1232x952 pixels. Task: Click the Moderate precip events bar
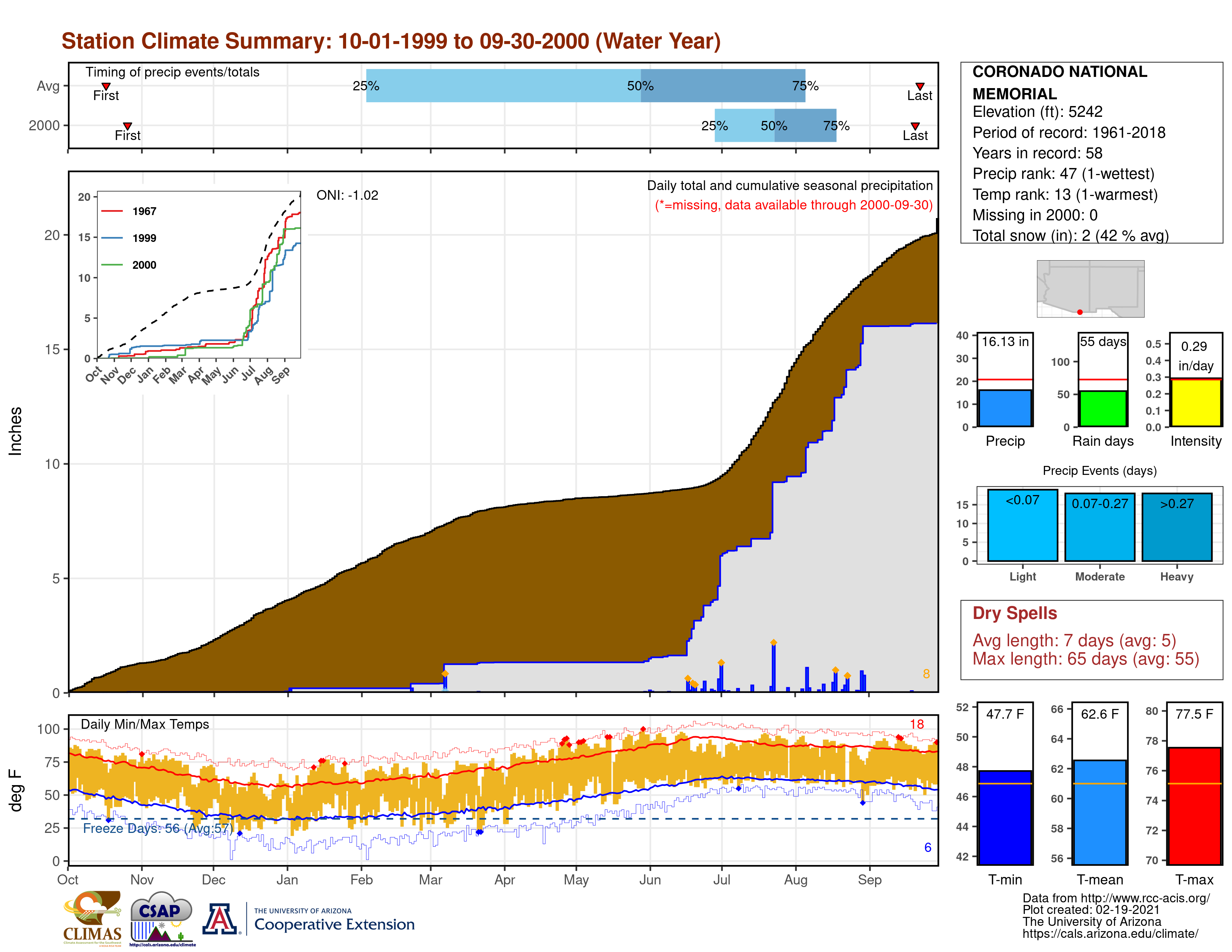point(1099,527)
